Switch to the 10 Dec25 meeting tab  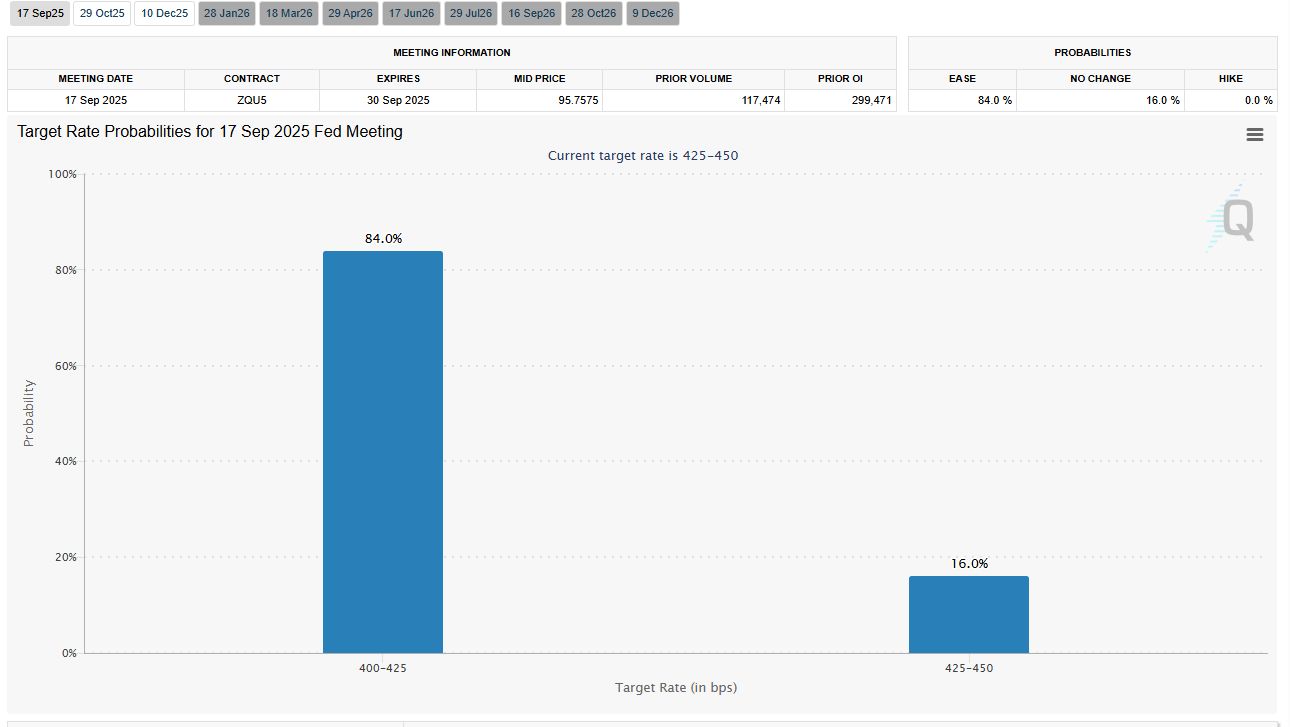click(x=165, y=14)
